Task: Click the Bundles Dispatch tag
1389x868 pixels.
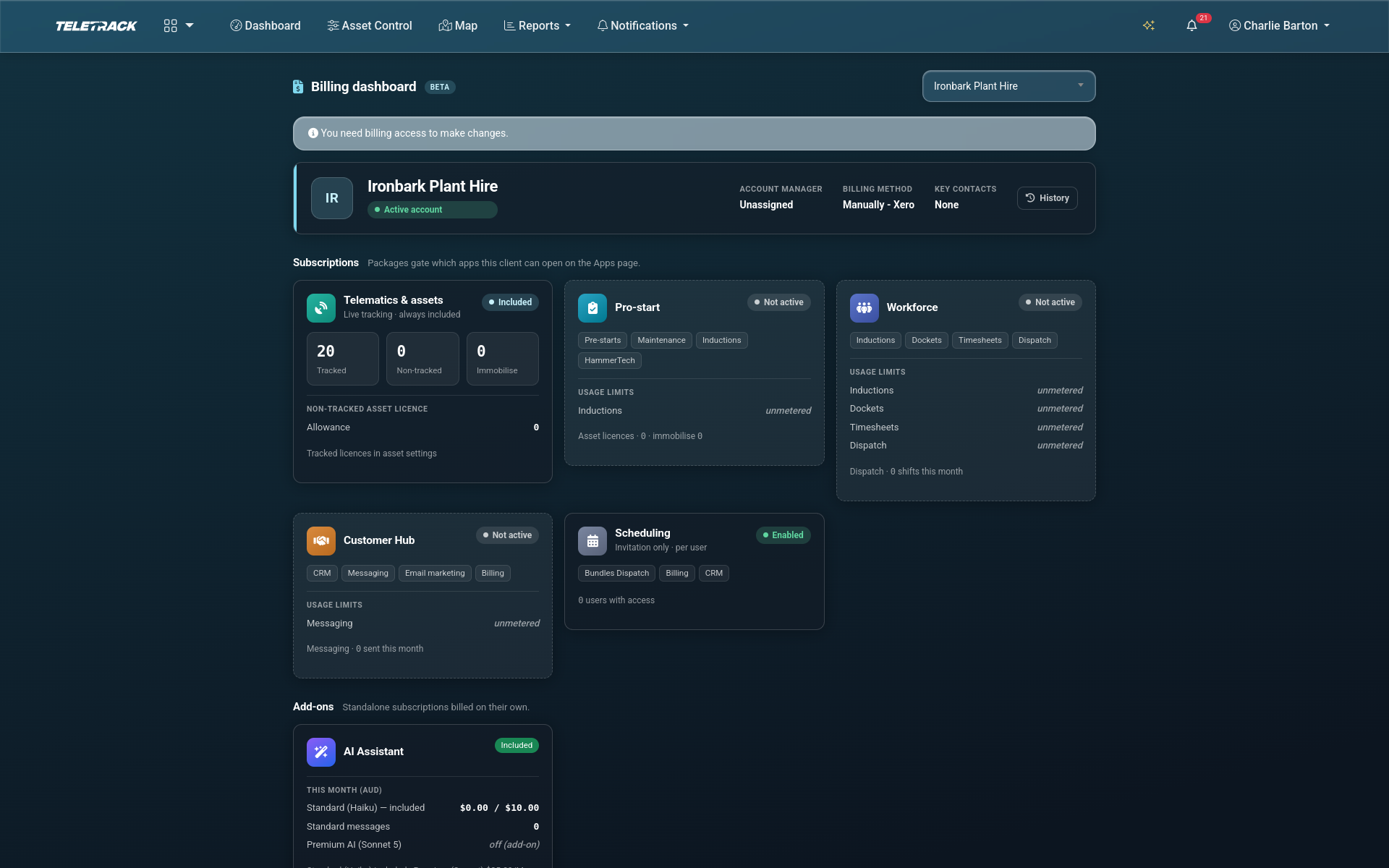Action: coord(617,573)
